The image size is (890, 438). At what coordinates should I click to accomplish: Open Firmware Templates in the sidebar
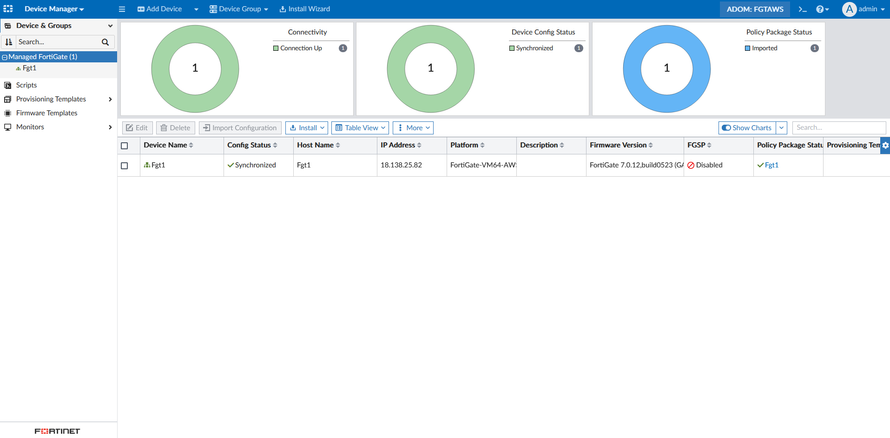(46, 113)
